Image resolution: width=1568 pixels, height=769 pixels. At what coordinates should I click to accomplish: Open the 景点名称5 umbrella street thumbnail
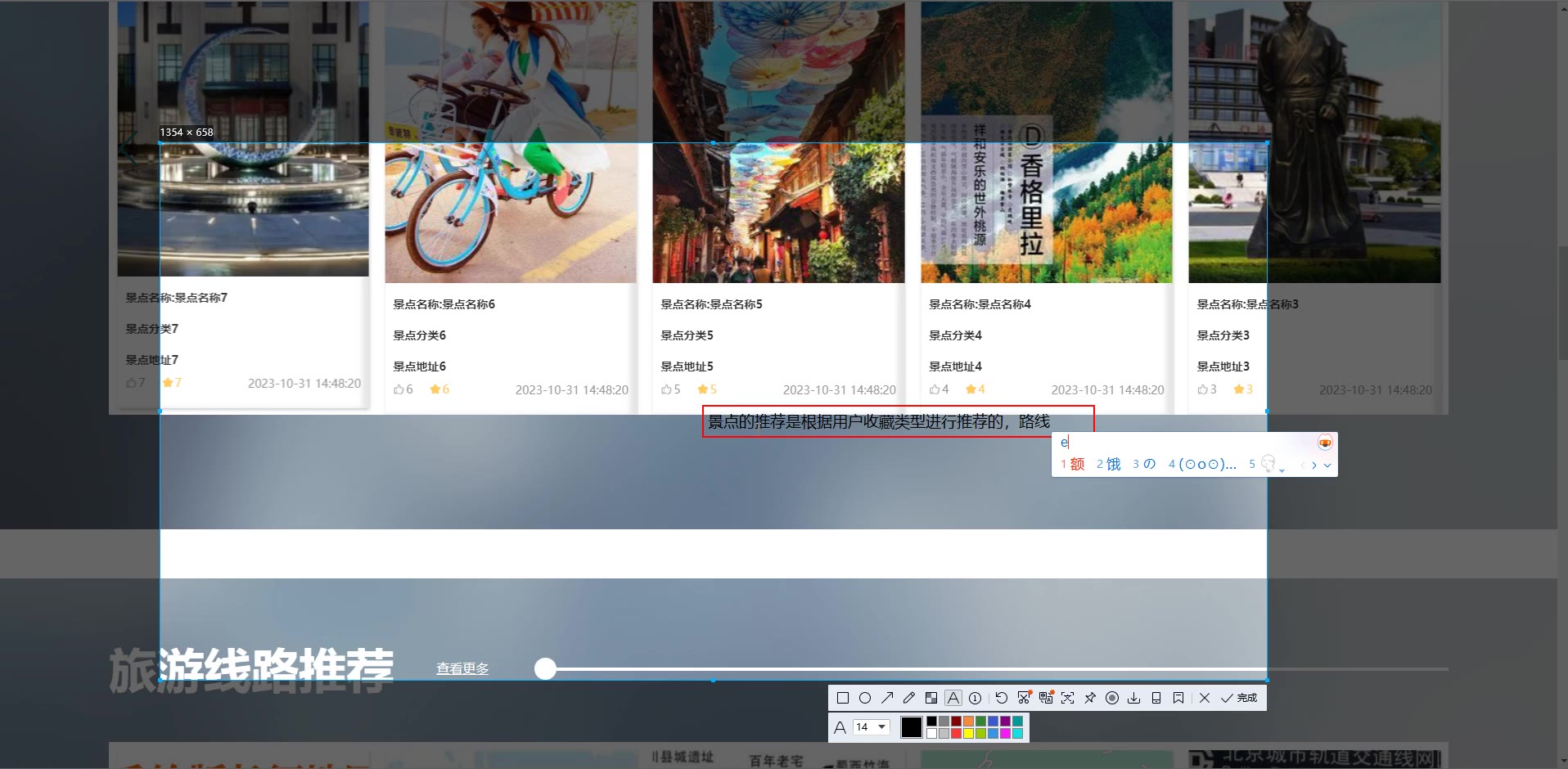(x=778, y=142)
